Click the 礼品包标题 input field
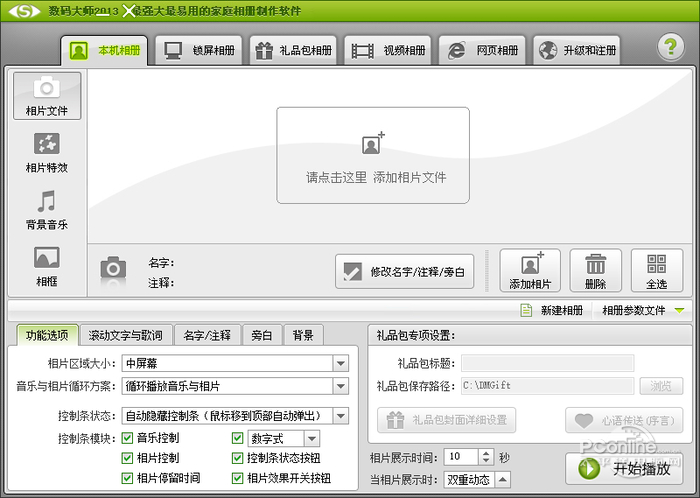This screenshot has height=498, width=700. coord(548,363)
